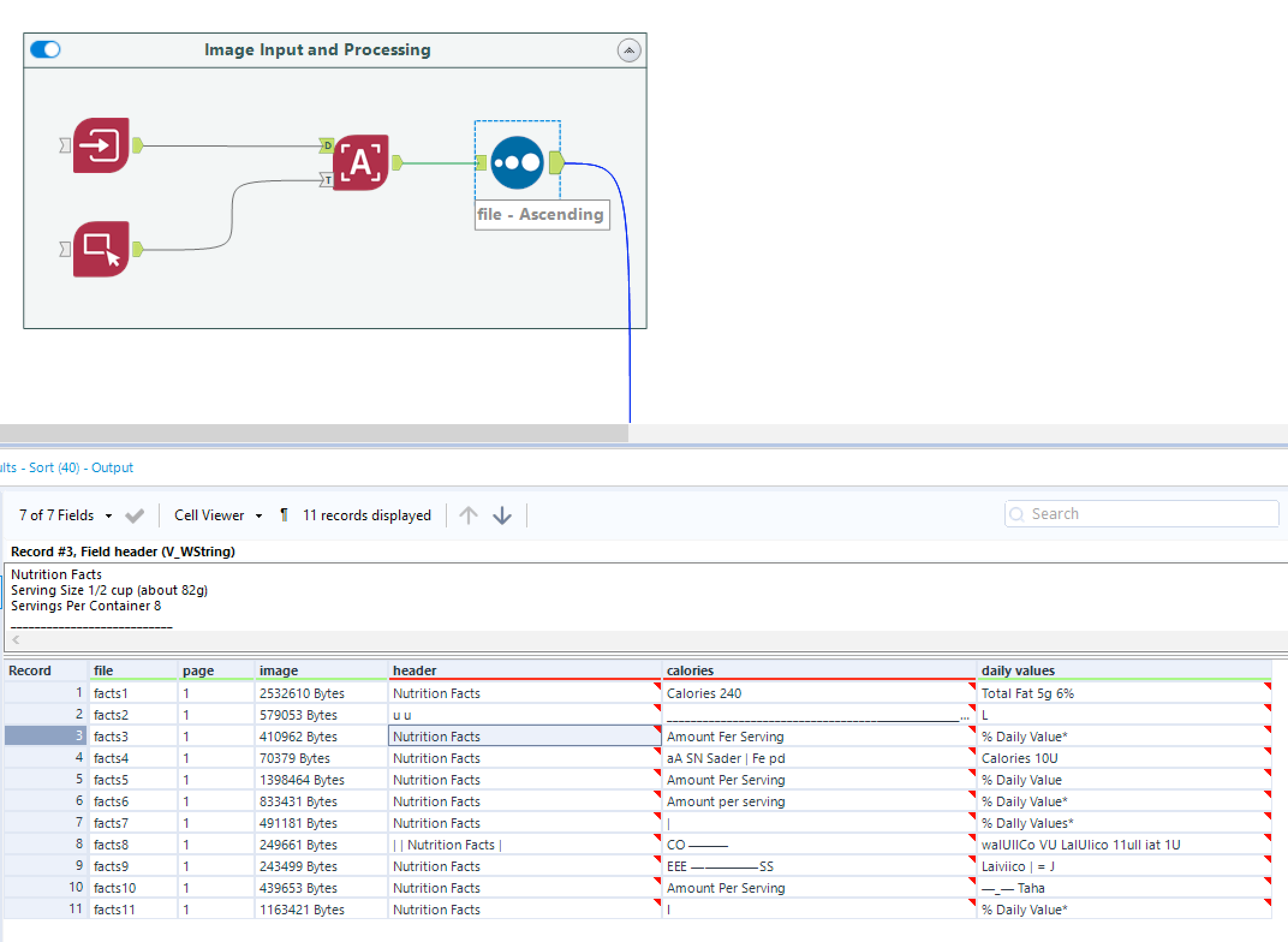Click the previous record up arrow
Image resolution: width=1288 pixels, height=942 pixels.
[469, 515]
